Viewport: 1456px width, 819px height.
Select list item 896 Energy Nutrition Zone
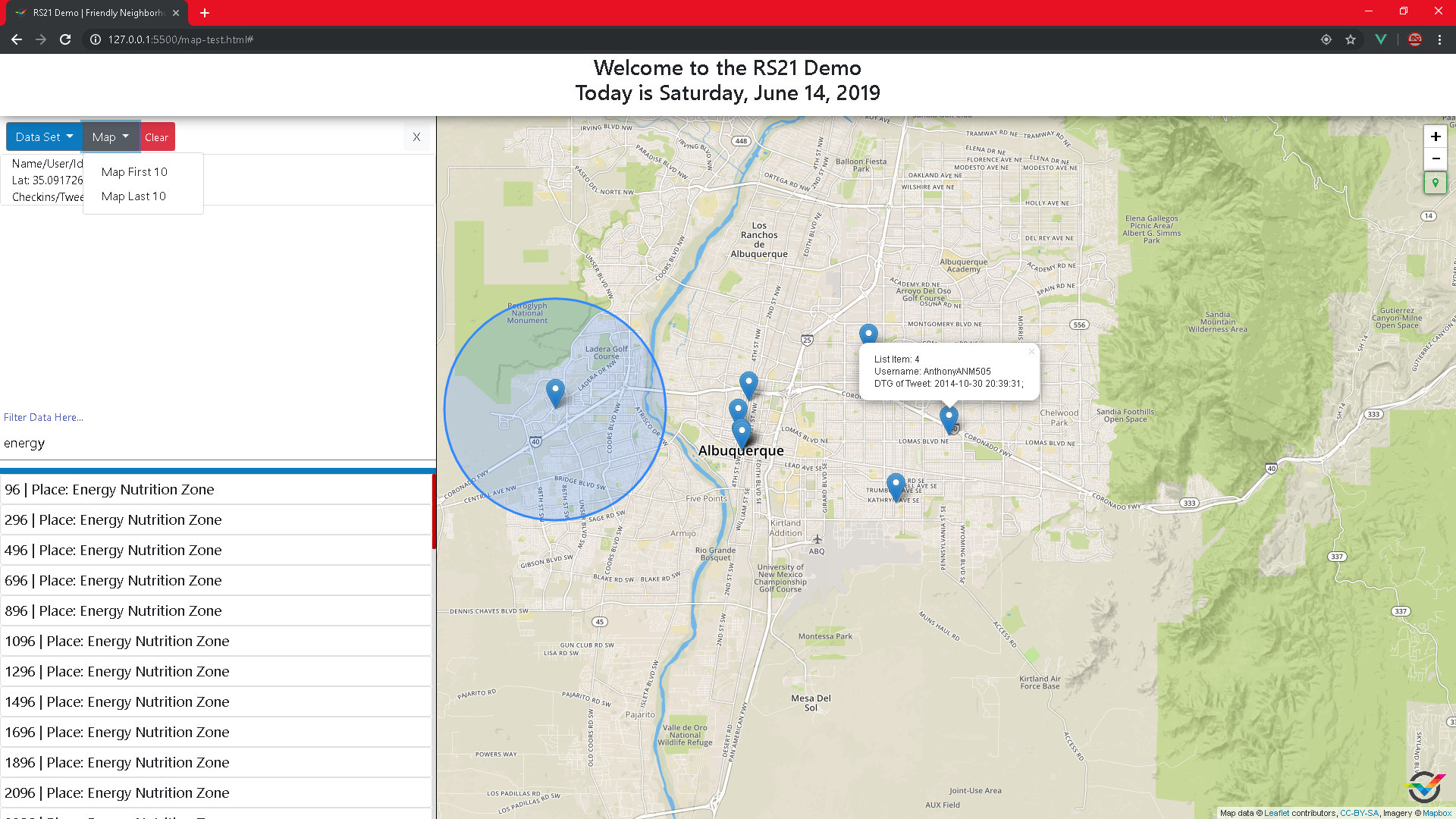point(216,610)
